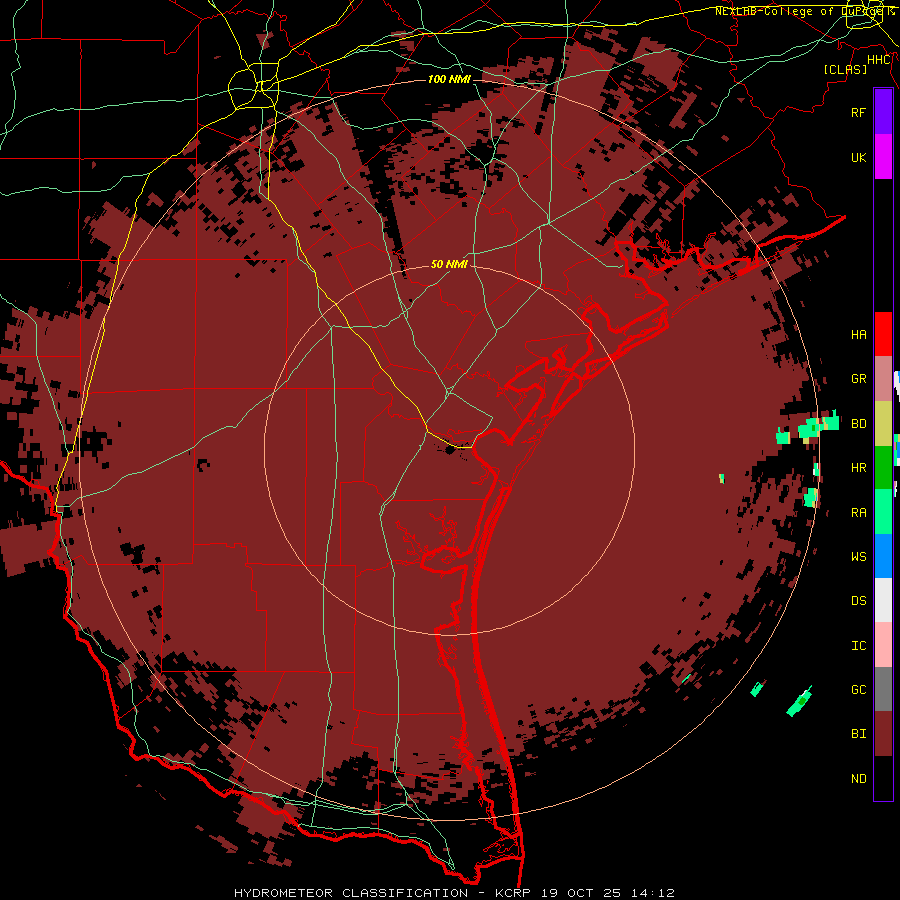Click the 100 NMI range ring label
This screenshot has width=900, height=900.
tap(449, 79)
